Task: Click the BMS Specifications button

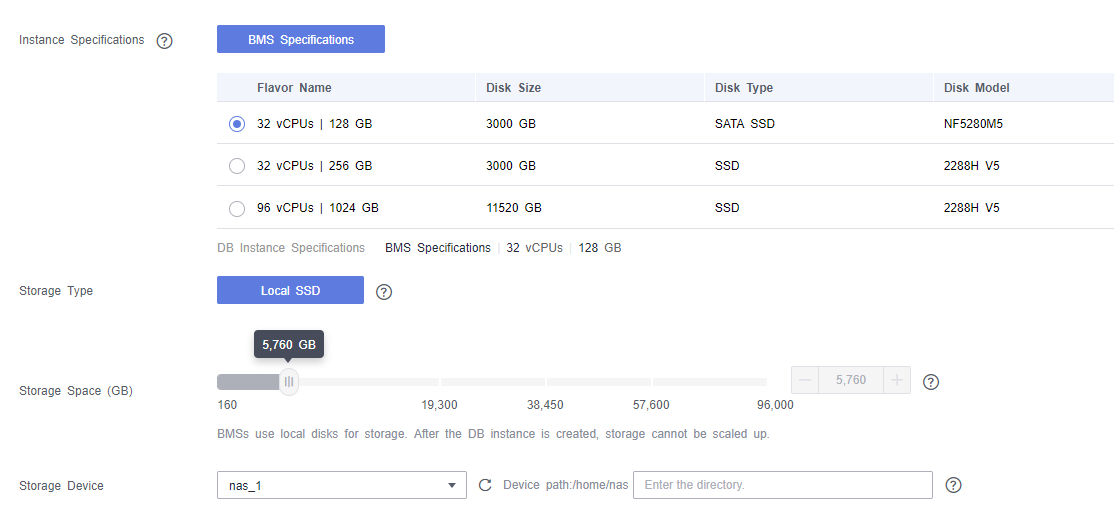Action: coord(300,40)
